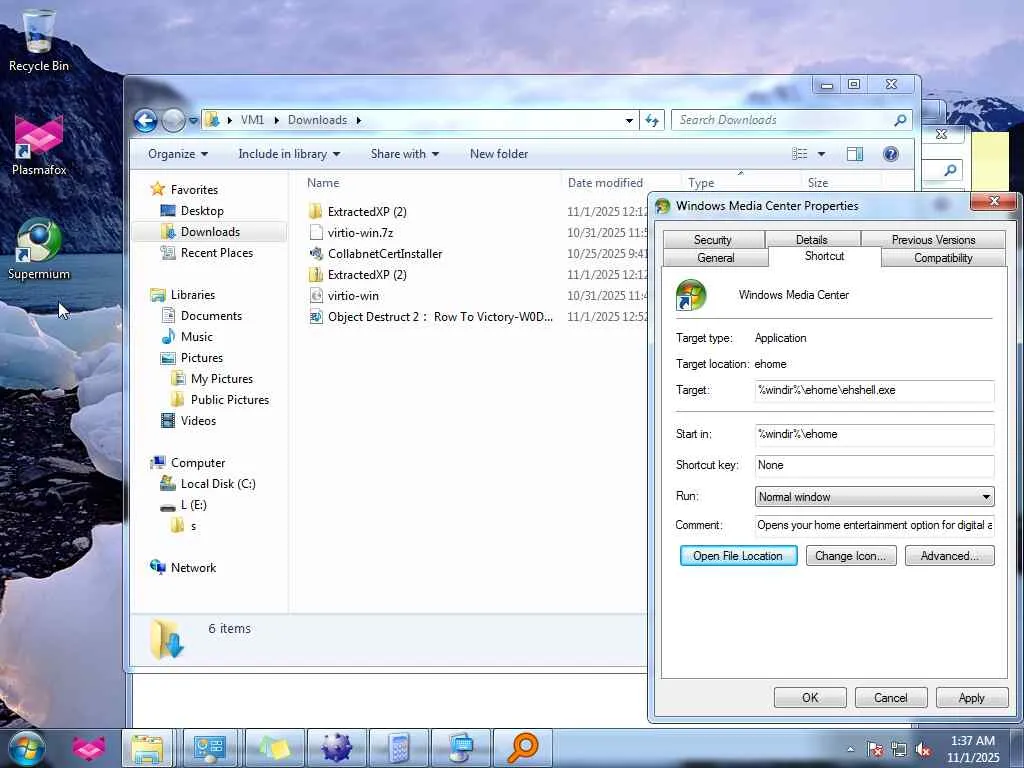This screenshot has height=768, width=1024.
Task: Open the spiky ball app on taskbar
Action: point(337,748)
